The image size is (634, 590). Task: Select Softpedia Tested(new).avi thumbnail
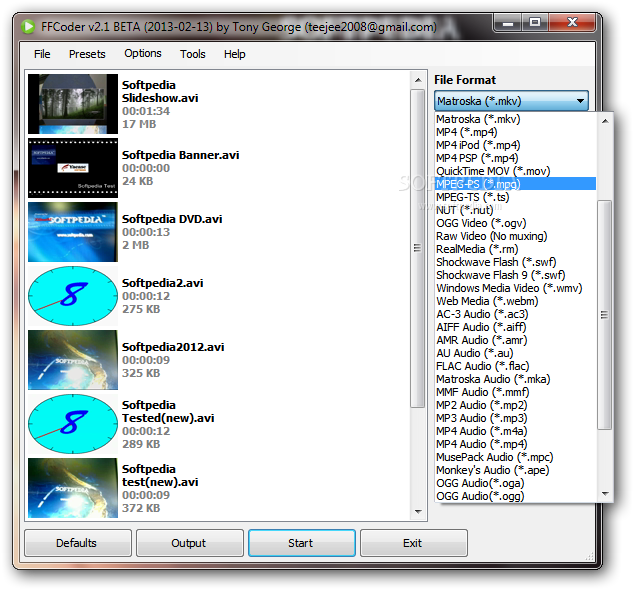point(73,424)
